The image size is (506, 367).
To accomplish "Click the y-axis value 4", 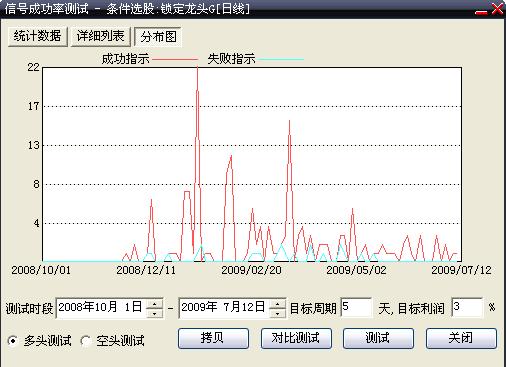I will point(36,223).
